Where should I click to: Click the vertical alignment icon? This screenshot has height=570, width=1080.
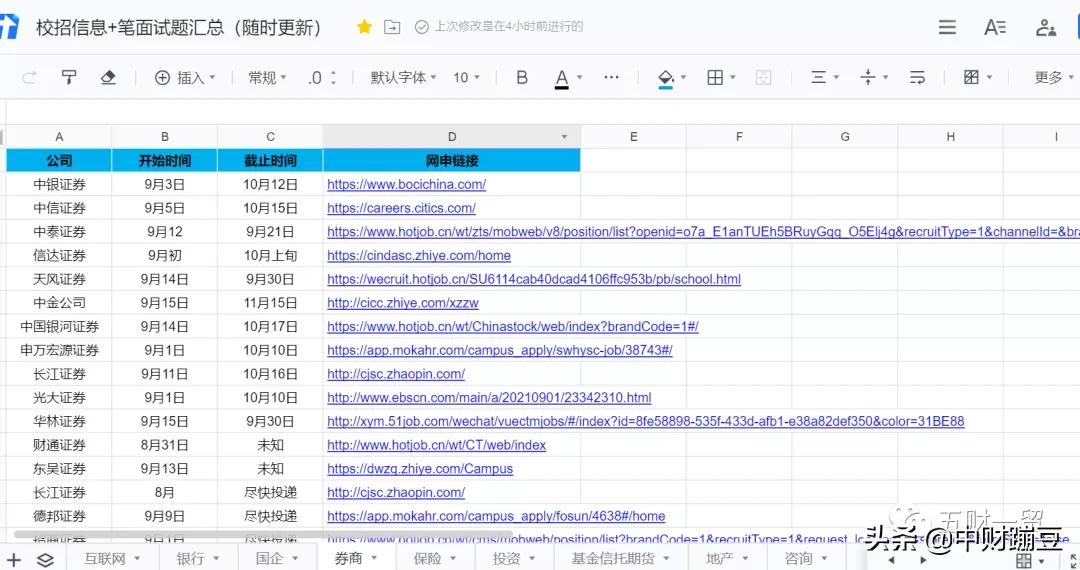pyautogui.click(x=868, y=77)
